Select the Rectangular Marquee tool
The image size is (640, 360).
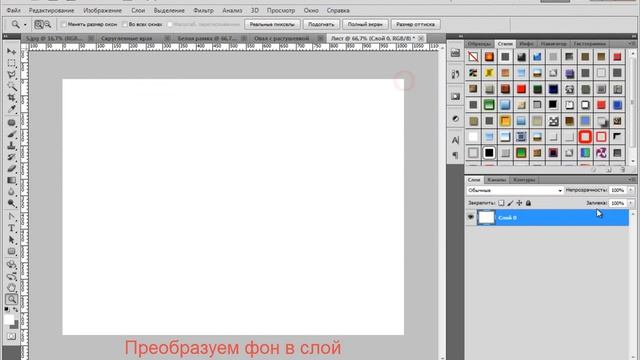coord(11,63)
